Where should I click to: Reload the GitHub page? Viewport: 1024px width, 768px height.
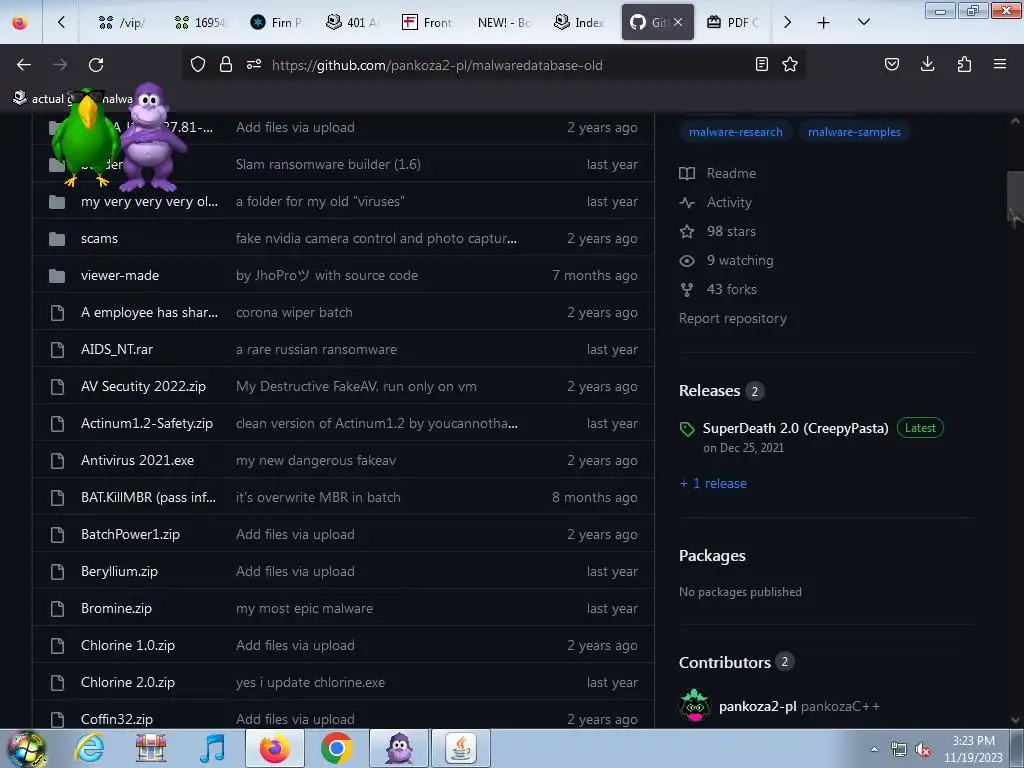[x=96, y=65]
